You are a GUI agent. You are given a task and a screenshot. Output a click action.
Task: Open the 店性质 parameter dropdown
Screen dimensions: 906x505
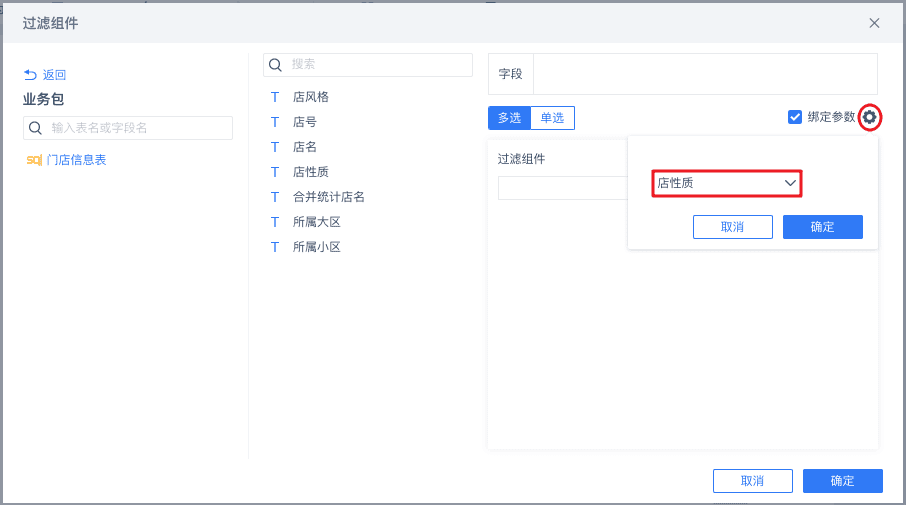727,183
